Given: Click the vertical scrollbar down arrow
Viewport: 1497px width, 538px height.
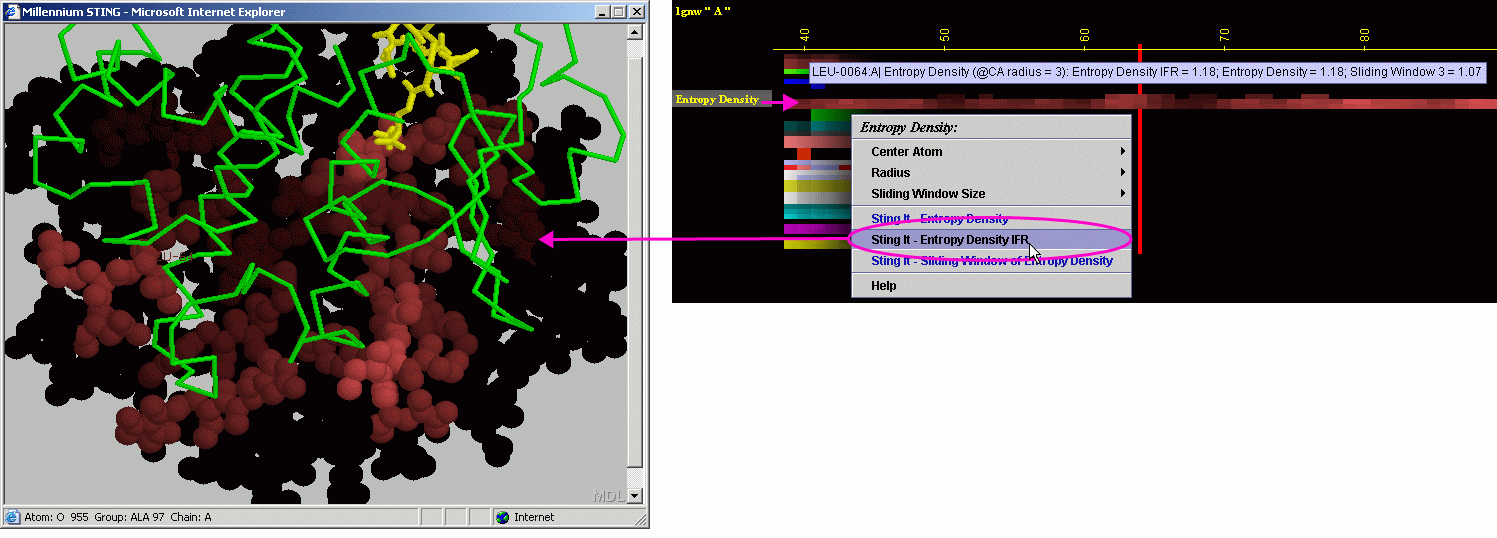Looking at the screenshot, I should pos(634,495).
